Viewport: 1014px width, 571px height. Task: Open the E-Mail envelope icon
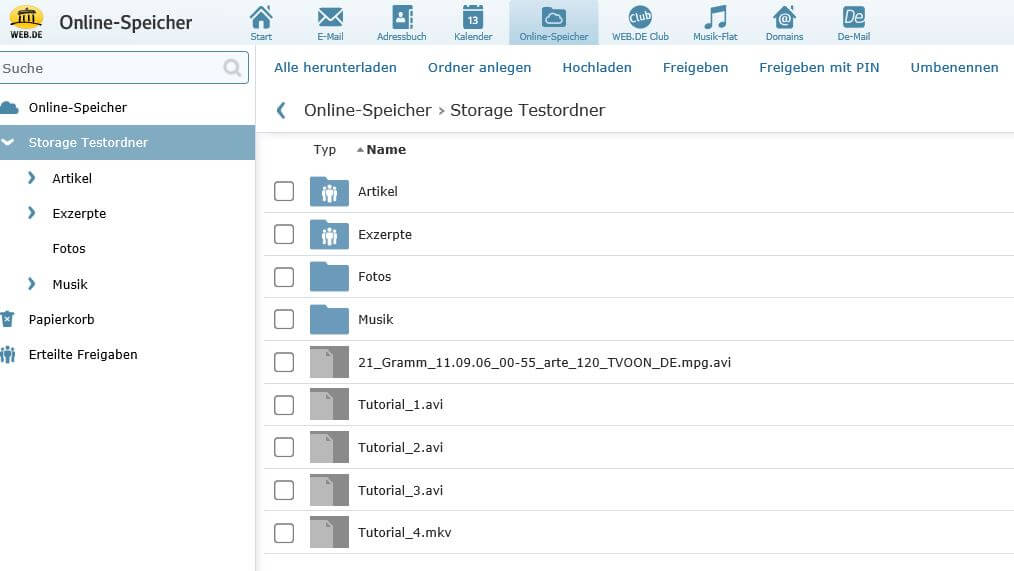(x=330, y=17)
